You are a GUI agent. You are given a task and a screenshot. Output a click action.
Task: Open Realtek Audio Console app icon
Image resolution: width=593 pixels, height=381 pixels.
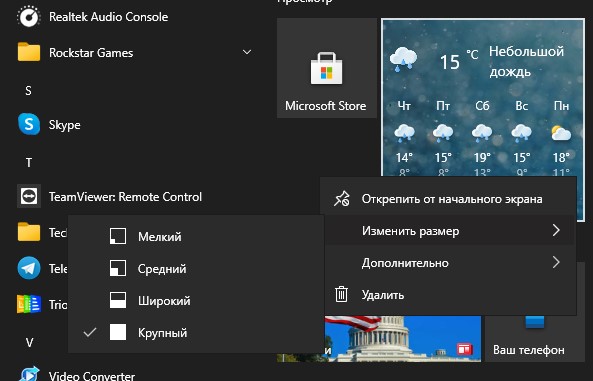[29, 16]
